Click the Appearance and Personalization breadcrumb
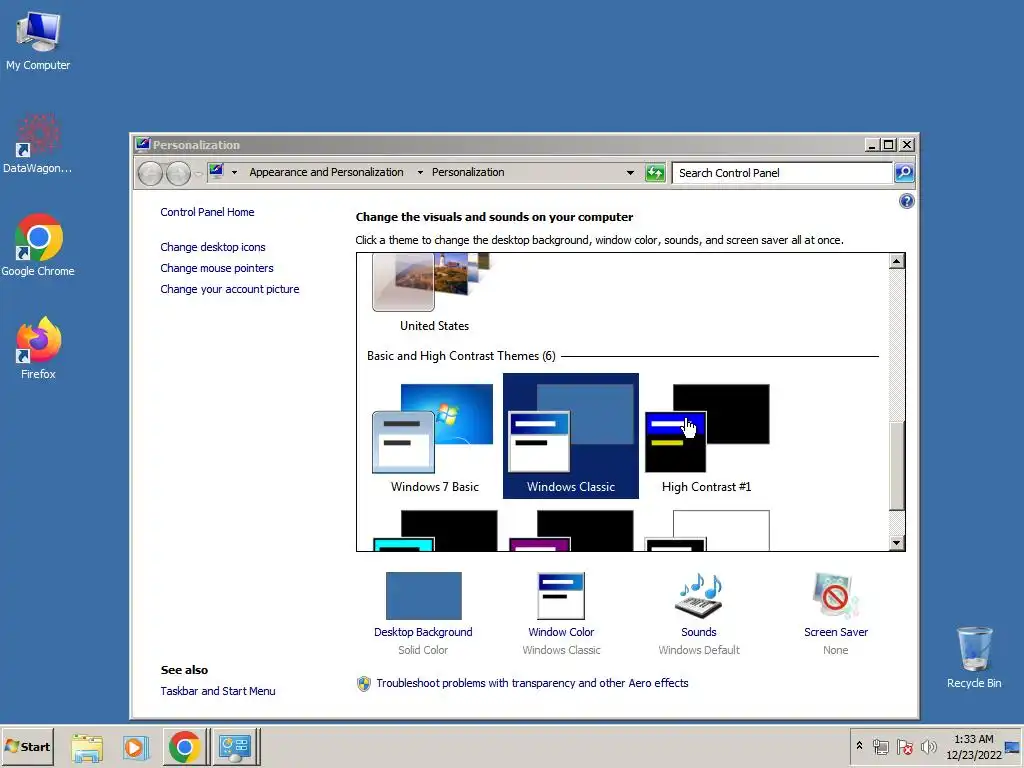Viewport: 1024px width, 768px height. tap(326, 172)
